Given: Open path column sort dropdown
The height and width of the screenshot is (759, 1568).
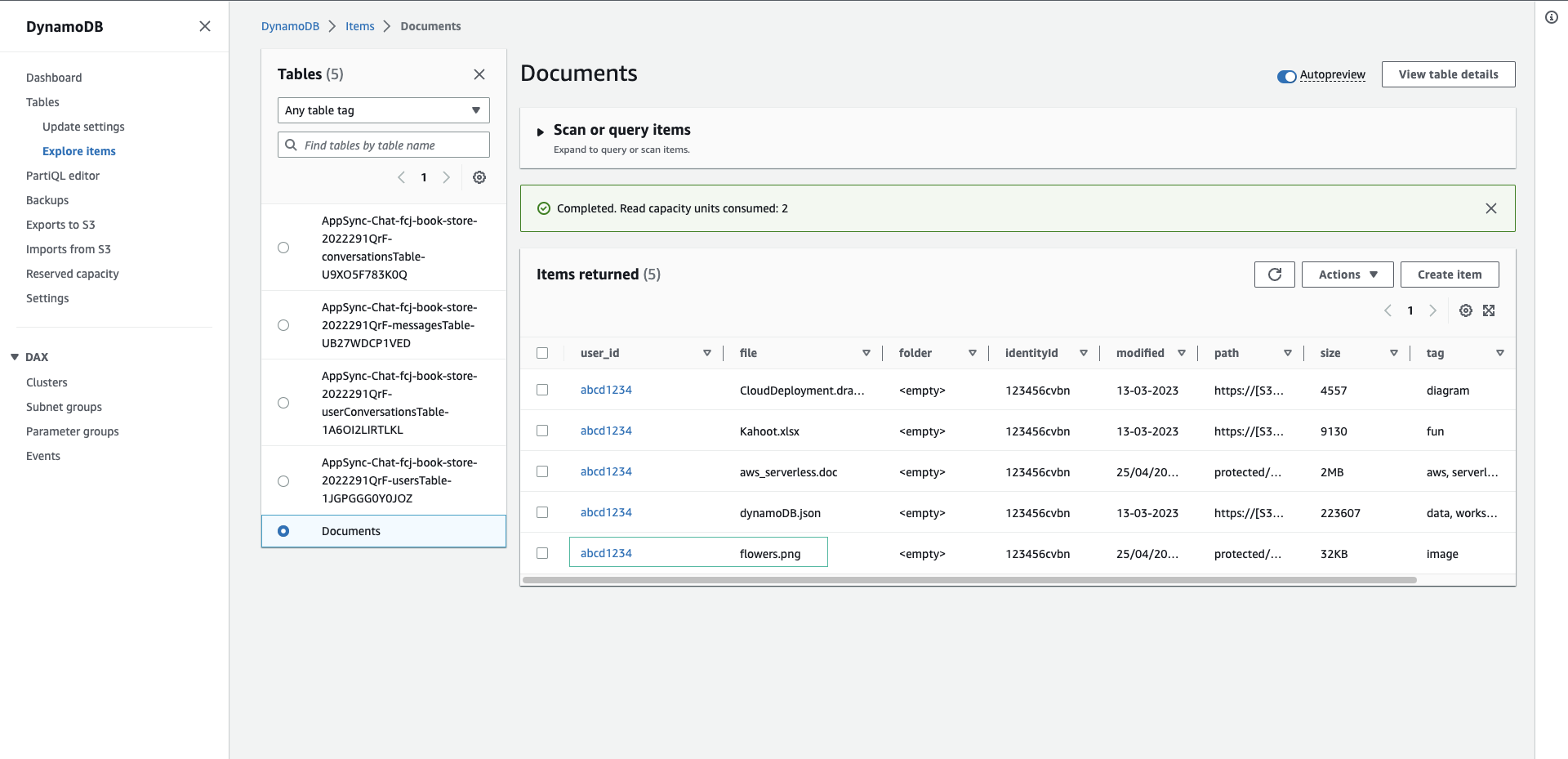Looking at the screenshot, I should click(x=1288, y=353).
